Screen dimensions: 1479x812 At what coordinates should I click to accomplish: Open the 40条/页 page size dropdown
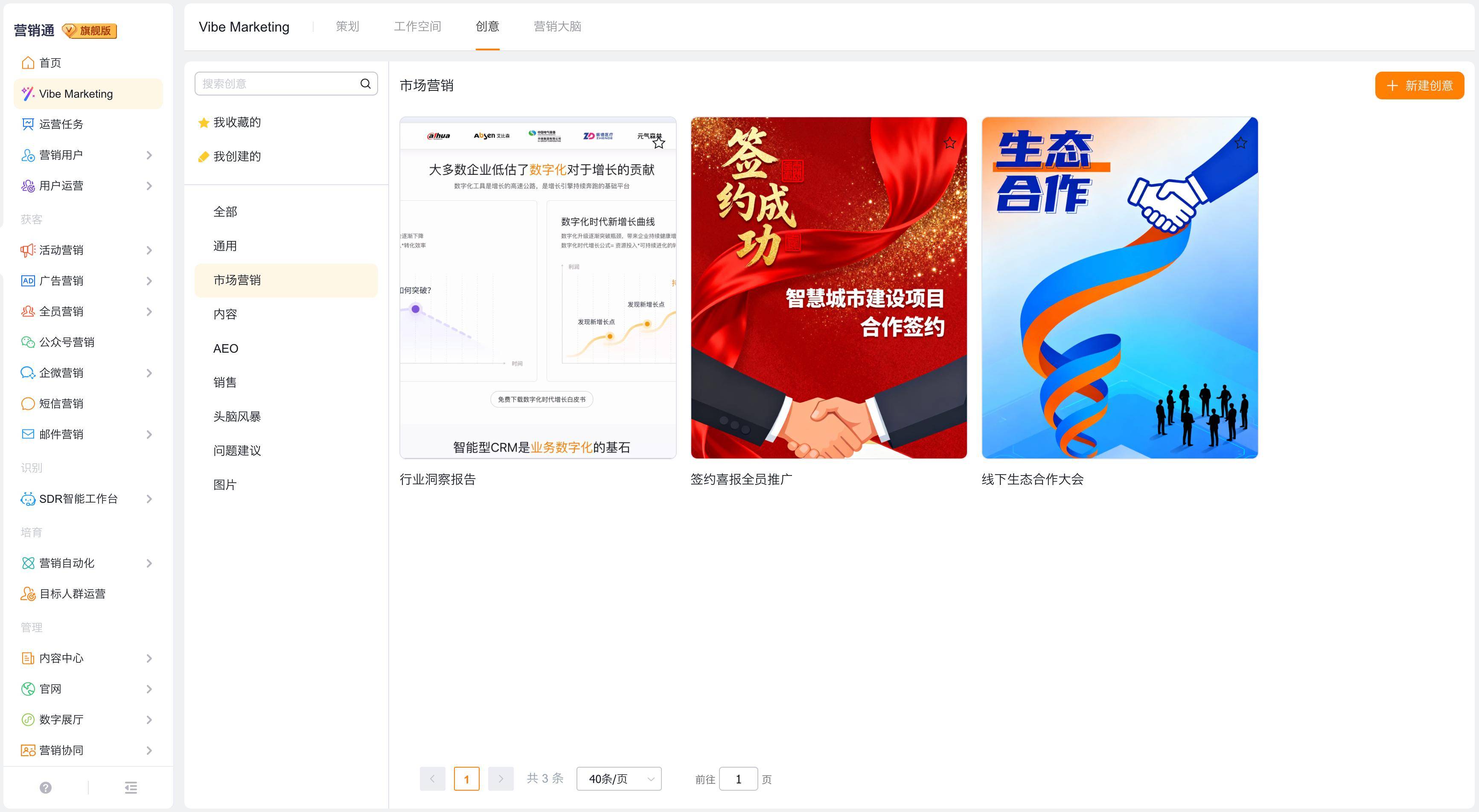[618, 779]
